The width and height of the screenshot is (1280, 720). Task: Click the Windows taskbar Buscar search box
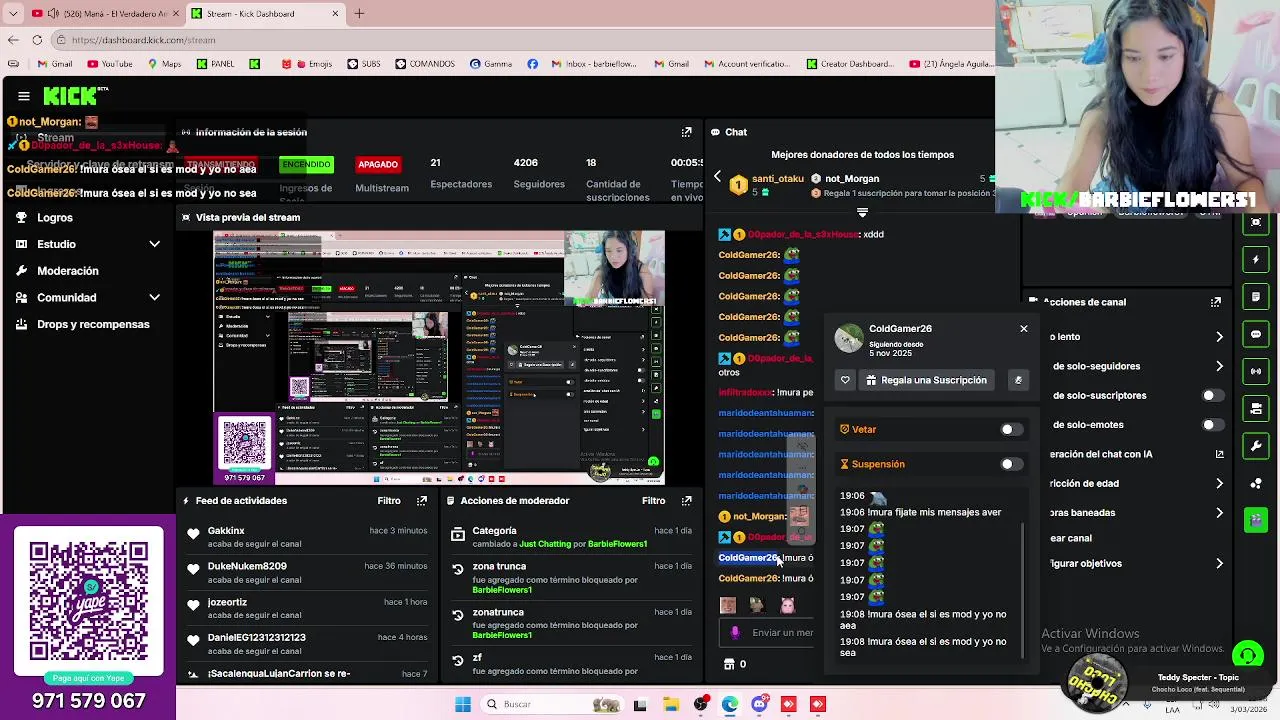[x=553, y=704]
